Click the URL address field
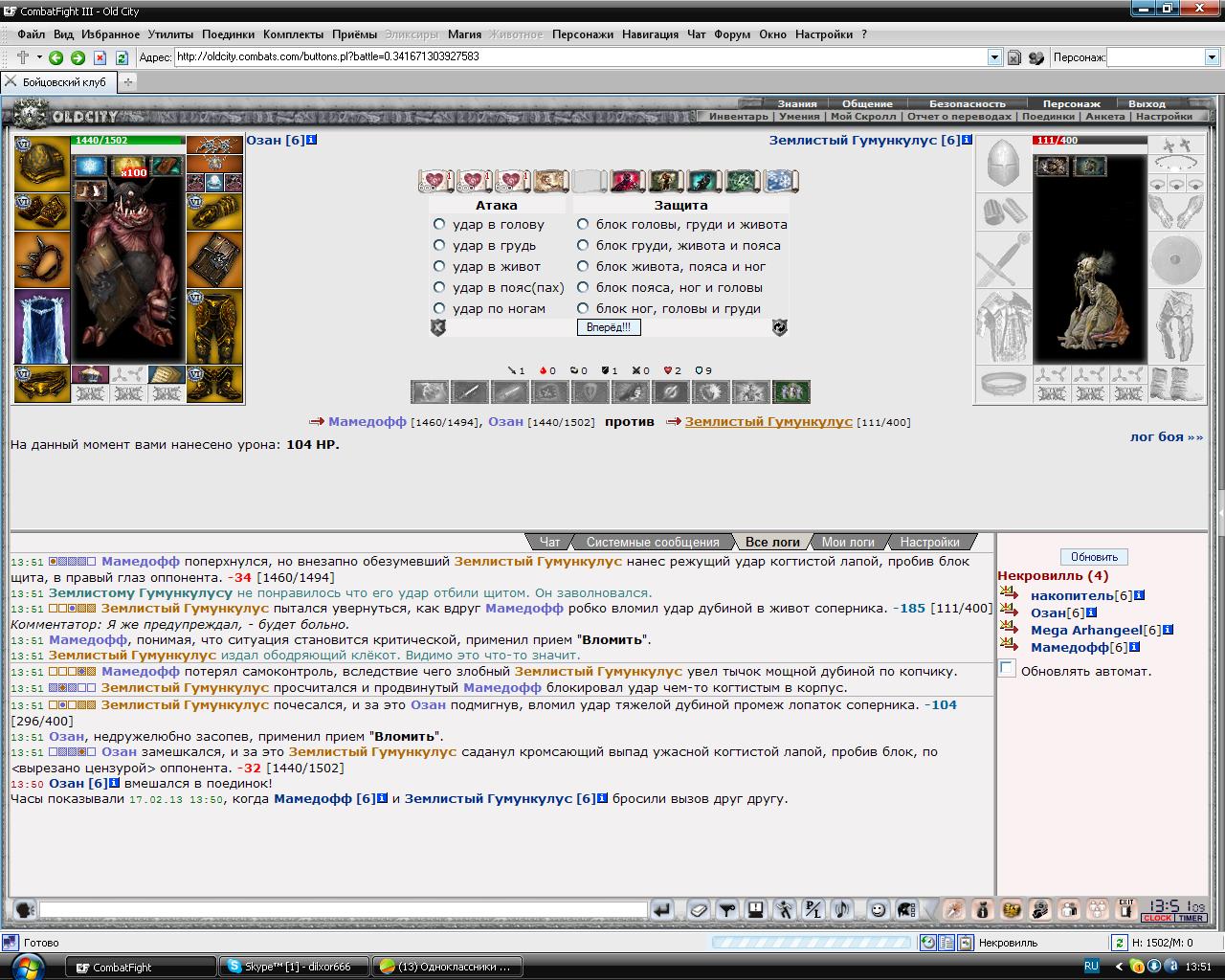The width and height of the screenshot is (1225, 980). point(581,57)
